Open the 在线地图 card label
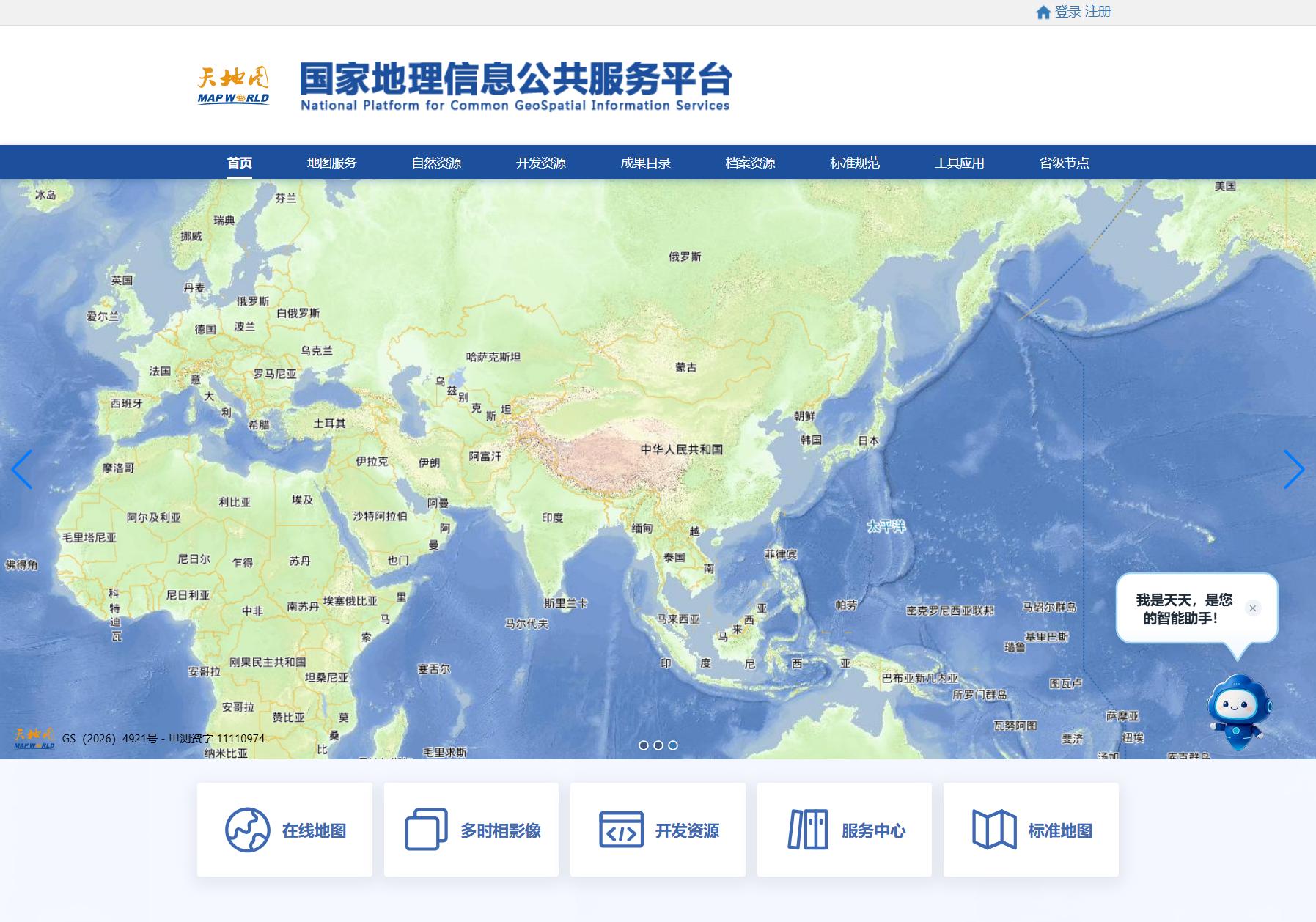 point(314,830)
